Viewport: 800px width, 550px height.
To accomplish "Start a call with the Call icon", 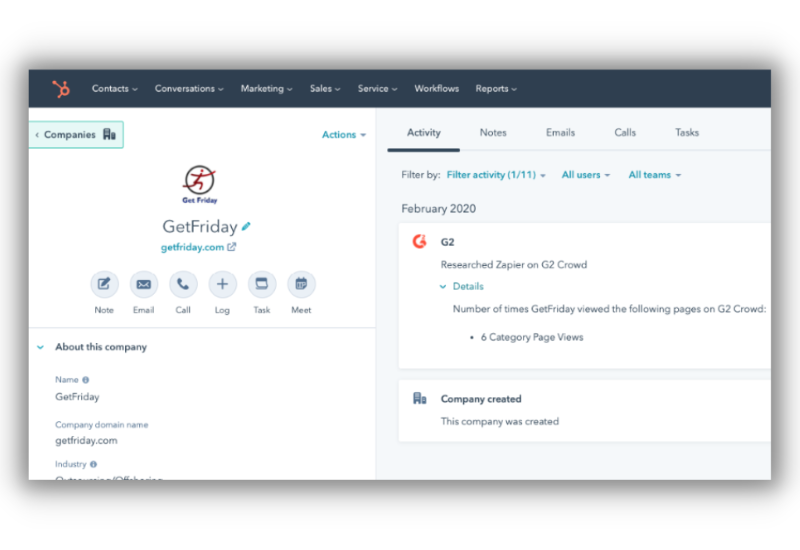I will click(x=183, y=284).
